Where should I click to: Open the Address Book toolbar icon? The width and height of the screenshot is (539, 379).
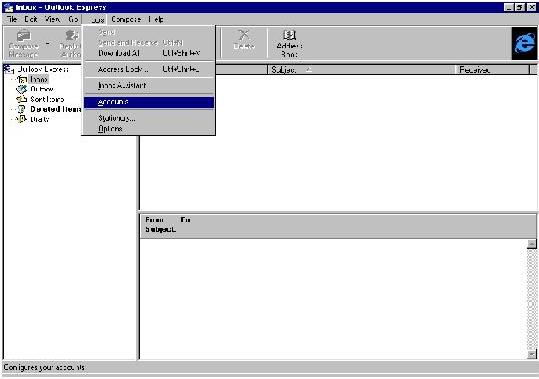pyautogui.click(x=289, y=35)
